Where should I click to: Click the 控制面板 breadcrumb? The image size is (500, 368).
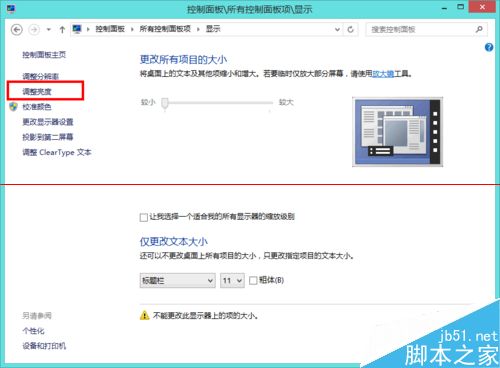110,29
